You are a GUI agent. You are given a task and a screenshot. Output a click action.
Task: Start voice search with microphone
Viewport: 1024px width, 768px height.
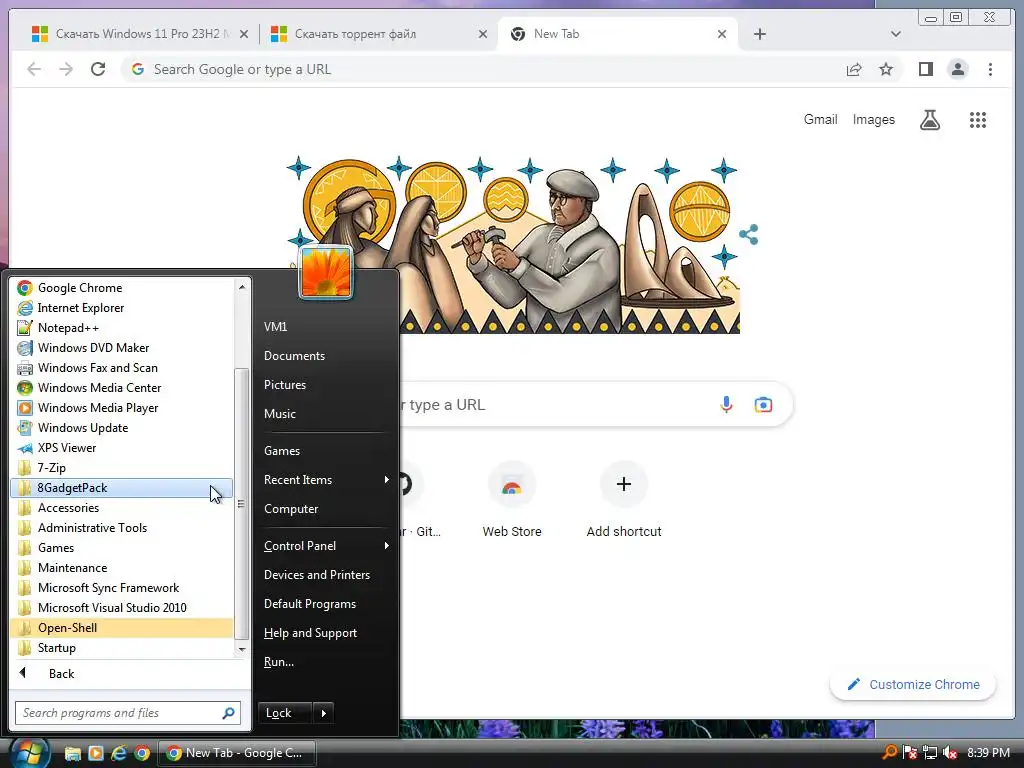pos(726,405)
